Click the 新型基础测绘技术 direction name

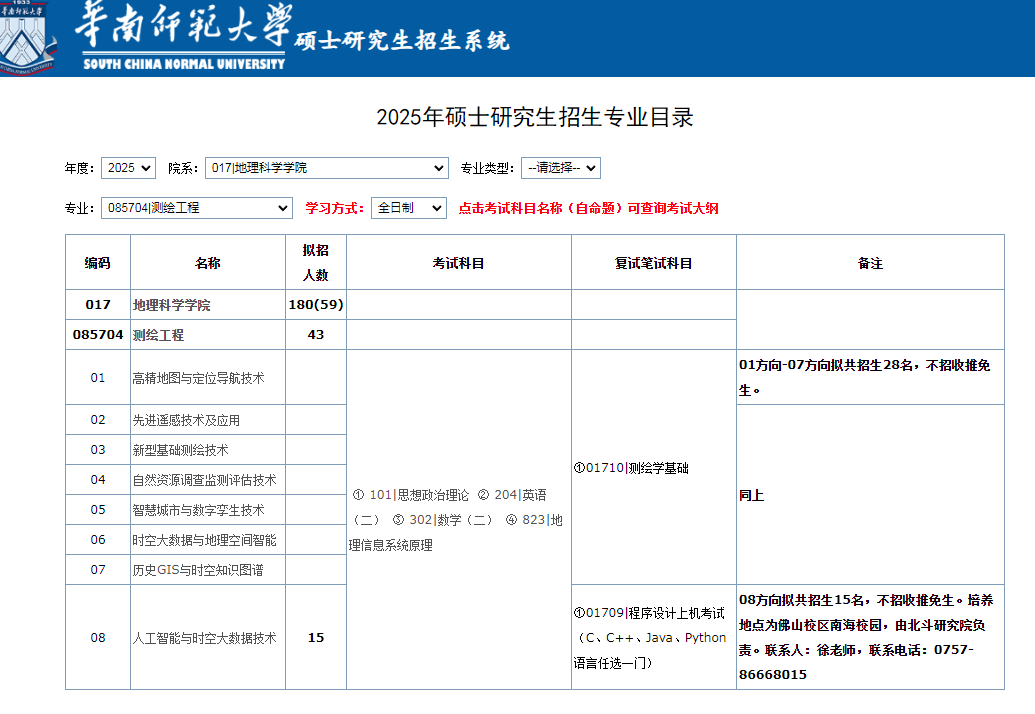(180, 450)
